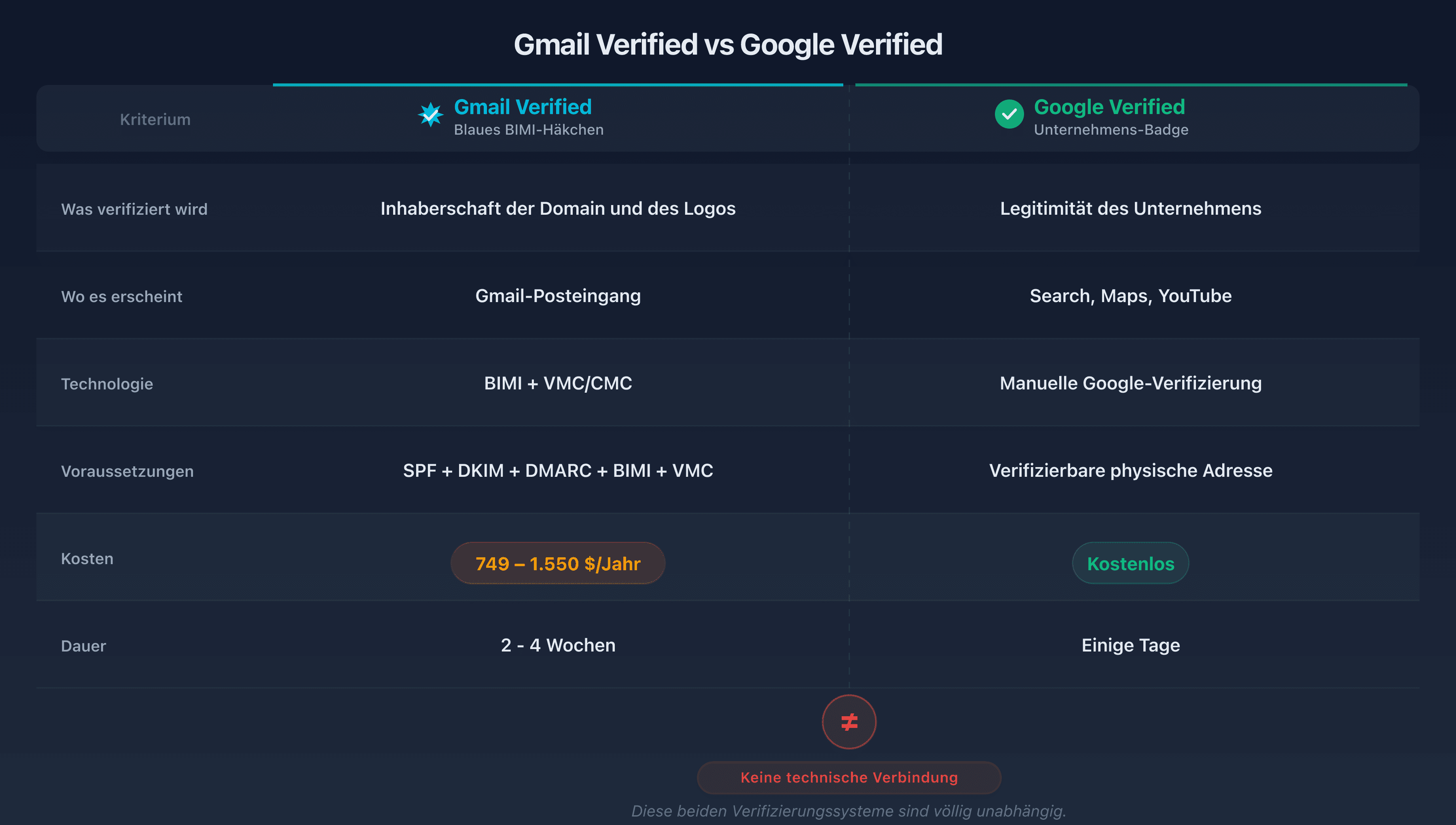The width and height of the screenshot is (1456, 825).
Task: Click the green Google Verified checkmark icon
Action: 1010,115
